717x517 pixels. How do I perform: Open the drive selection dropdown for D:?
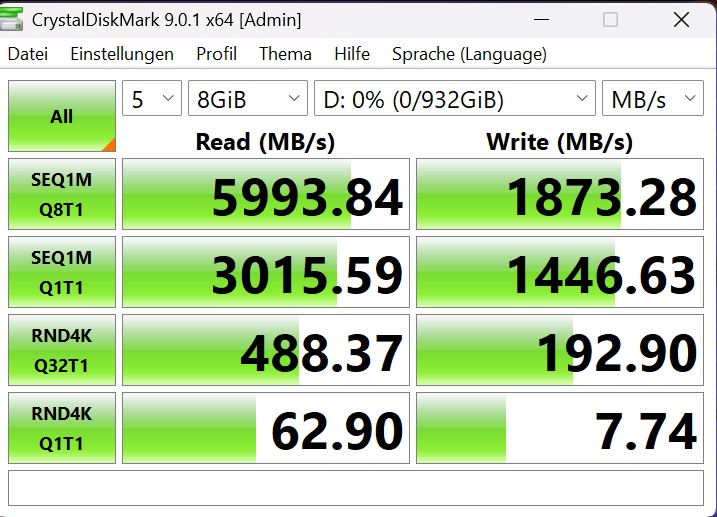pyautogui.click(x=454, y=99)
